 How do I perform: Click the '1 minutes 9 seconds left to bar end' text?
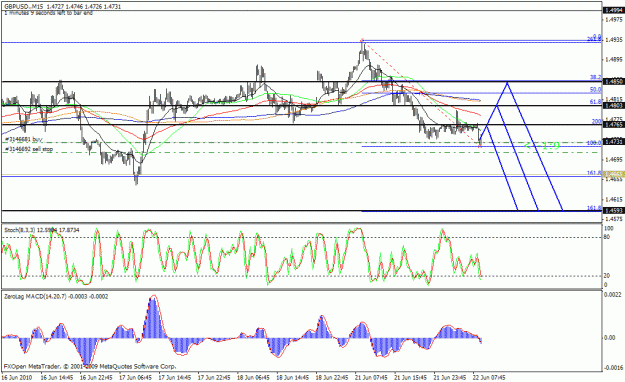point(49,13)
